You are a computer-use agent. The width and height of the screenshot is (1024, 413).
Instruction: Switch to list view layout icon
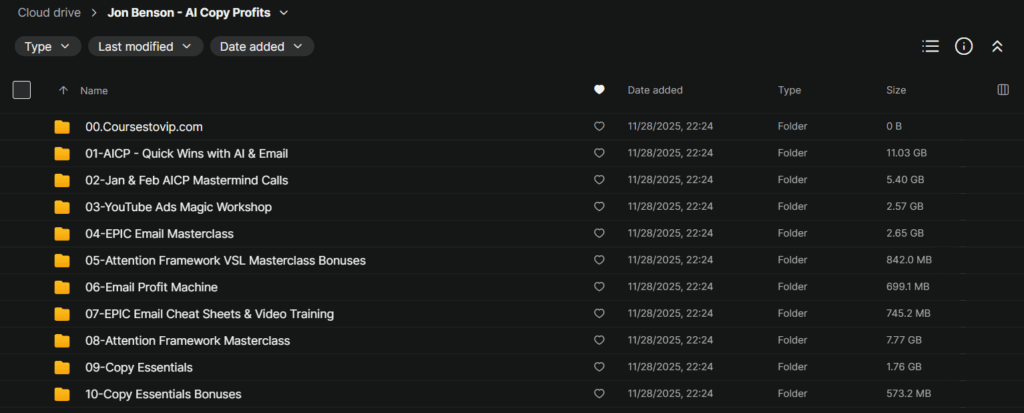click(x=930, y=46)
